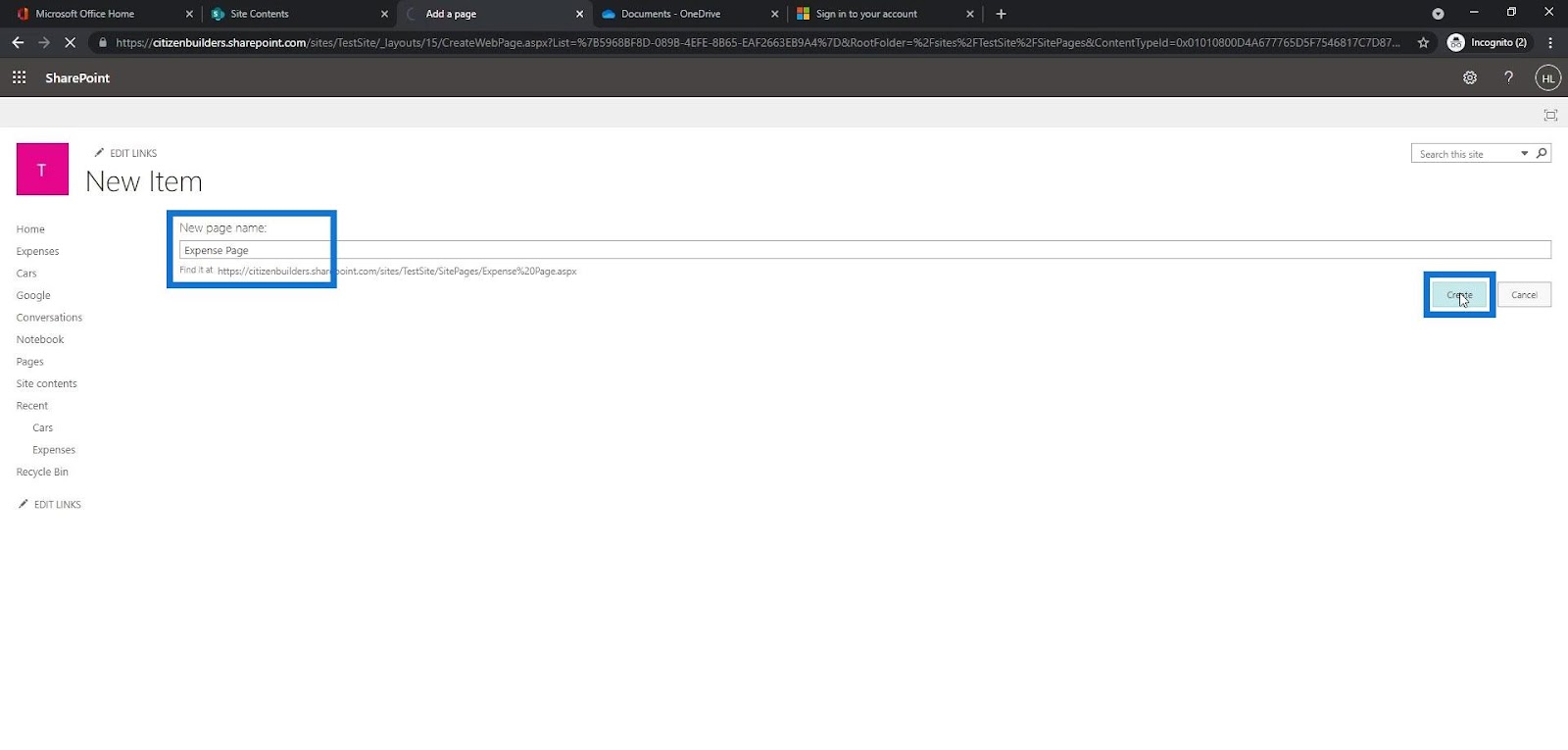1568x750 pixels.
Task: Stop loading the page
Action: click(70, 42)
